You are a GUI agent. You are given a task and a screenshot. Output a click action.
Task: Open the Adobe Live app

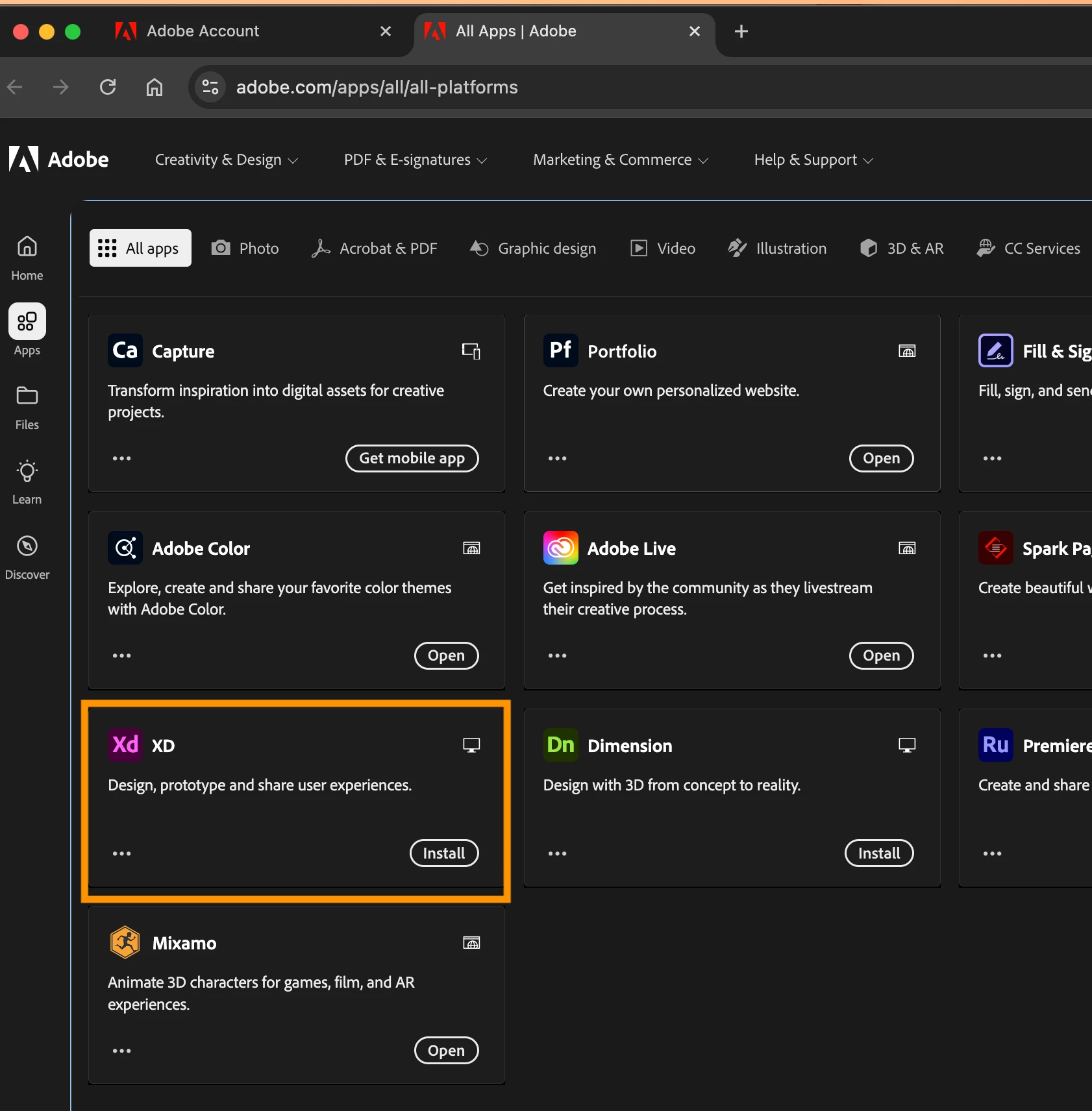coord(882,655)
